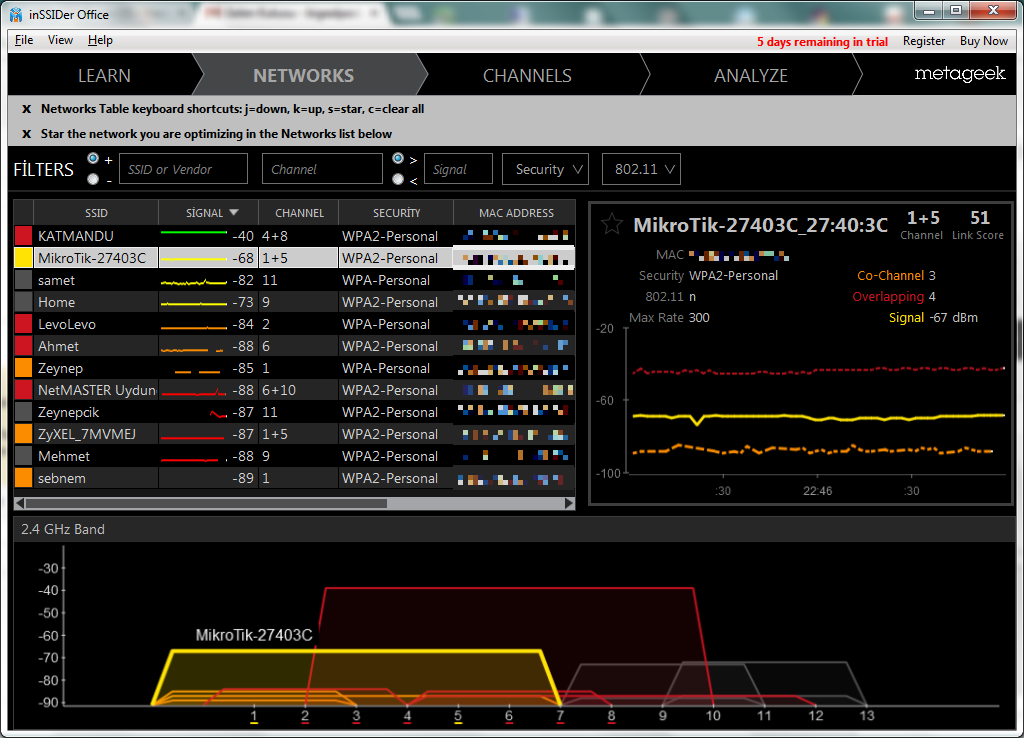Select the LevoLevo network name

[67, 324]
